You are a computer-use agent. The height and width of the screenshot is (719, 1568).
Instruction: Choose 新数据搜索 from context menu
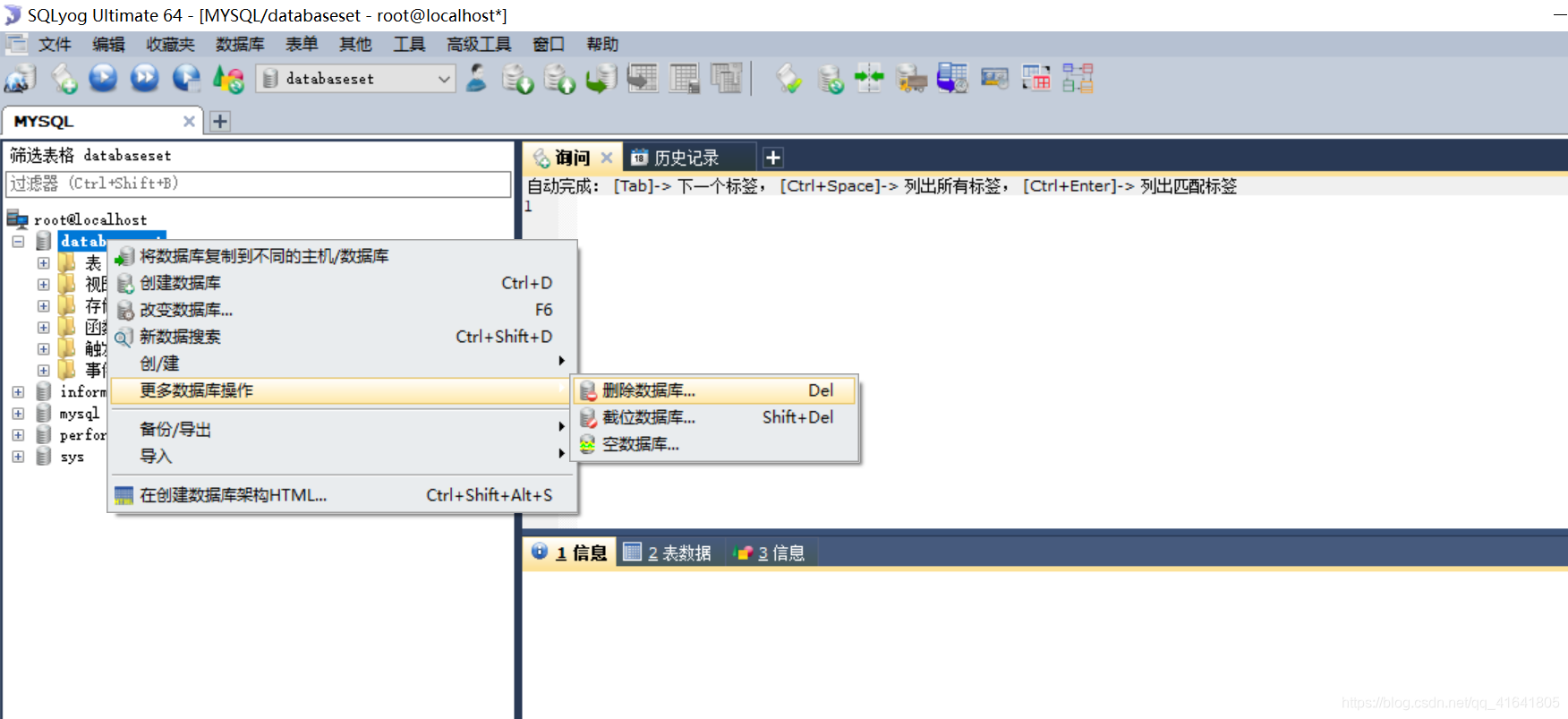(x=343, y=337)
